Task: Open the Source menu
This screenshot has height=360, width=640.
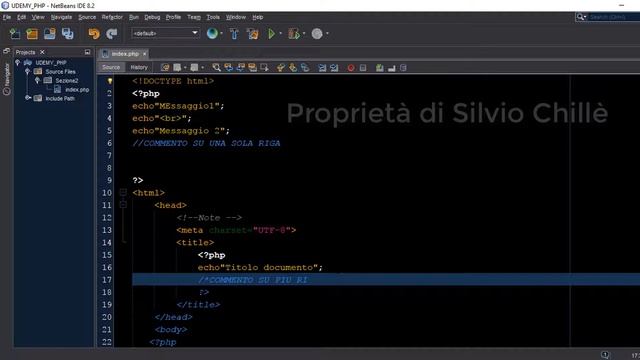Action: (x=87, y=17)
